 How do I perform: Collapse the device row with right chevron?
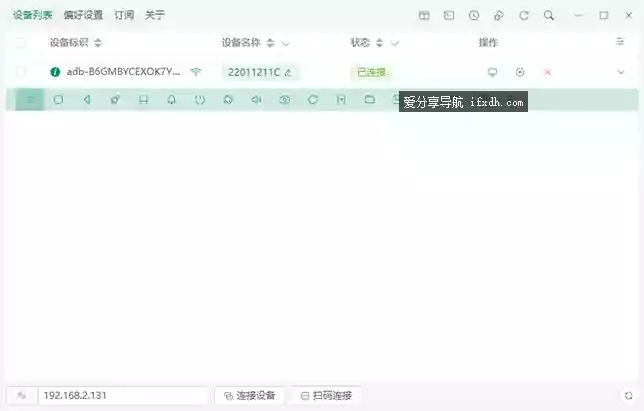click(x=621, y=72)
